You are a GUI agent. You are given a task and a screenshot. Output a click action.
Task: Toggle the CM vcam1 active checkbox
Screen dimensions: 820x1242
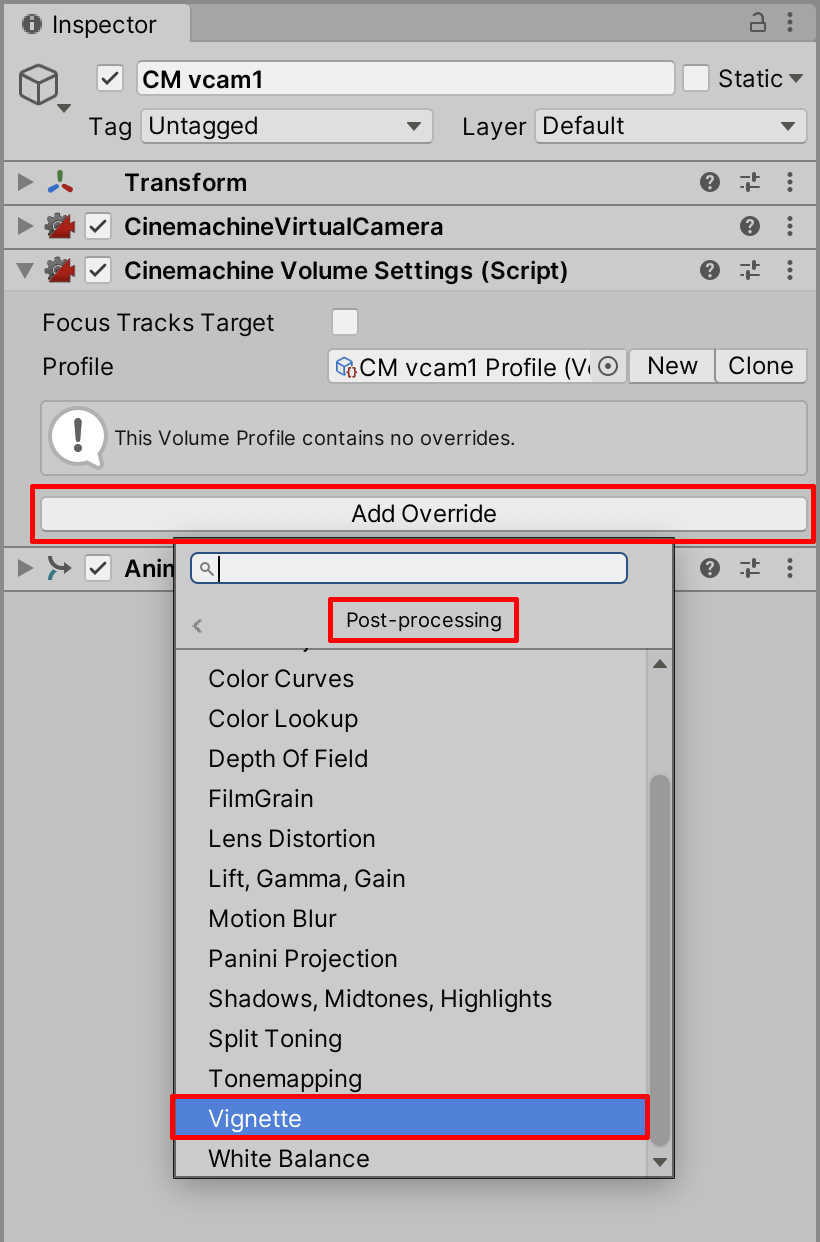pyautogui.click(x=110, y=79)
